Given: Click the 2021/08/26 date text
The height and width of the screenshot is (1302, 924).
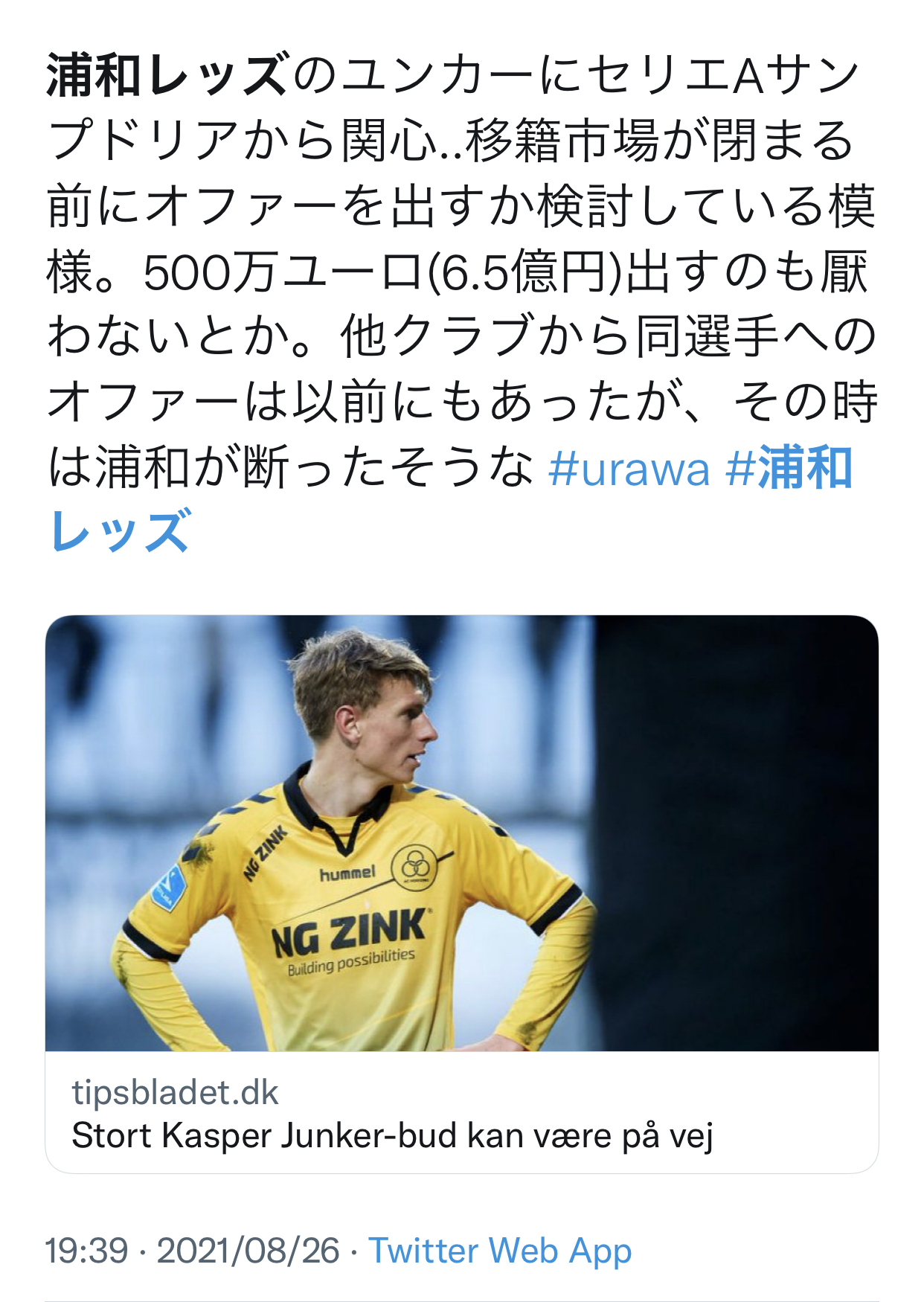Looking at the screenshot, I should pyautogui.click(x=248, y=1250).
